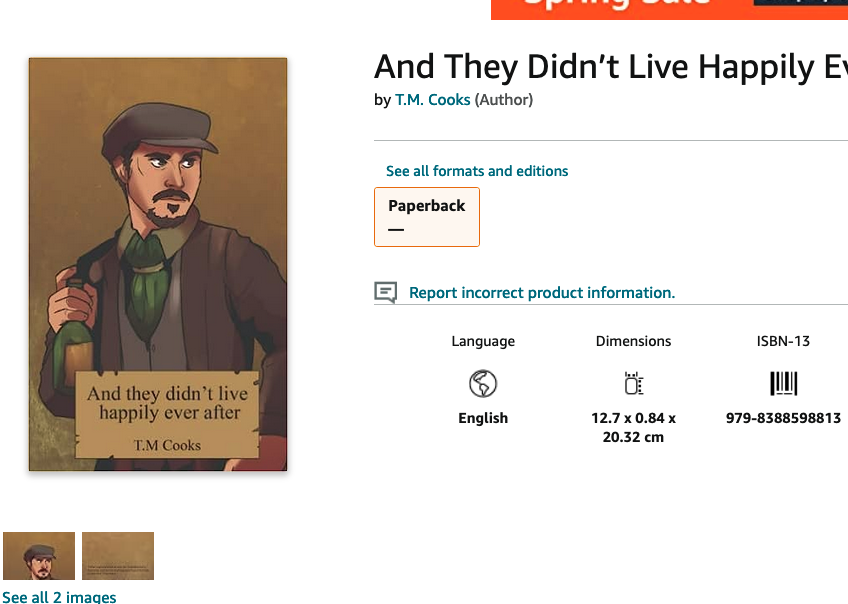
Task: Click the 979-8388598813 ISBN number
Action: [783, 418]
